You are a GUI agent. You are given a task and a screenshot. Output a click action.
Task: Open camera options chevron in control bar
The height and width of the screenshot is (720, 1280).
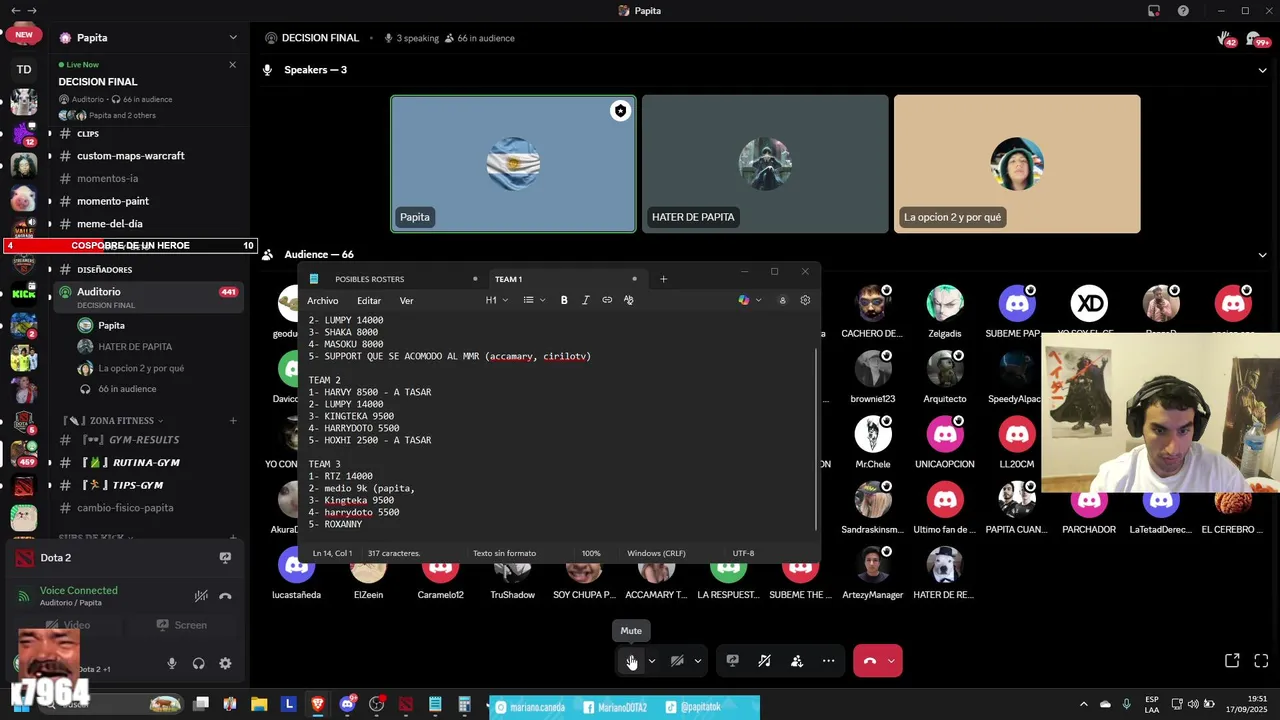coord(698,661)
